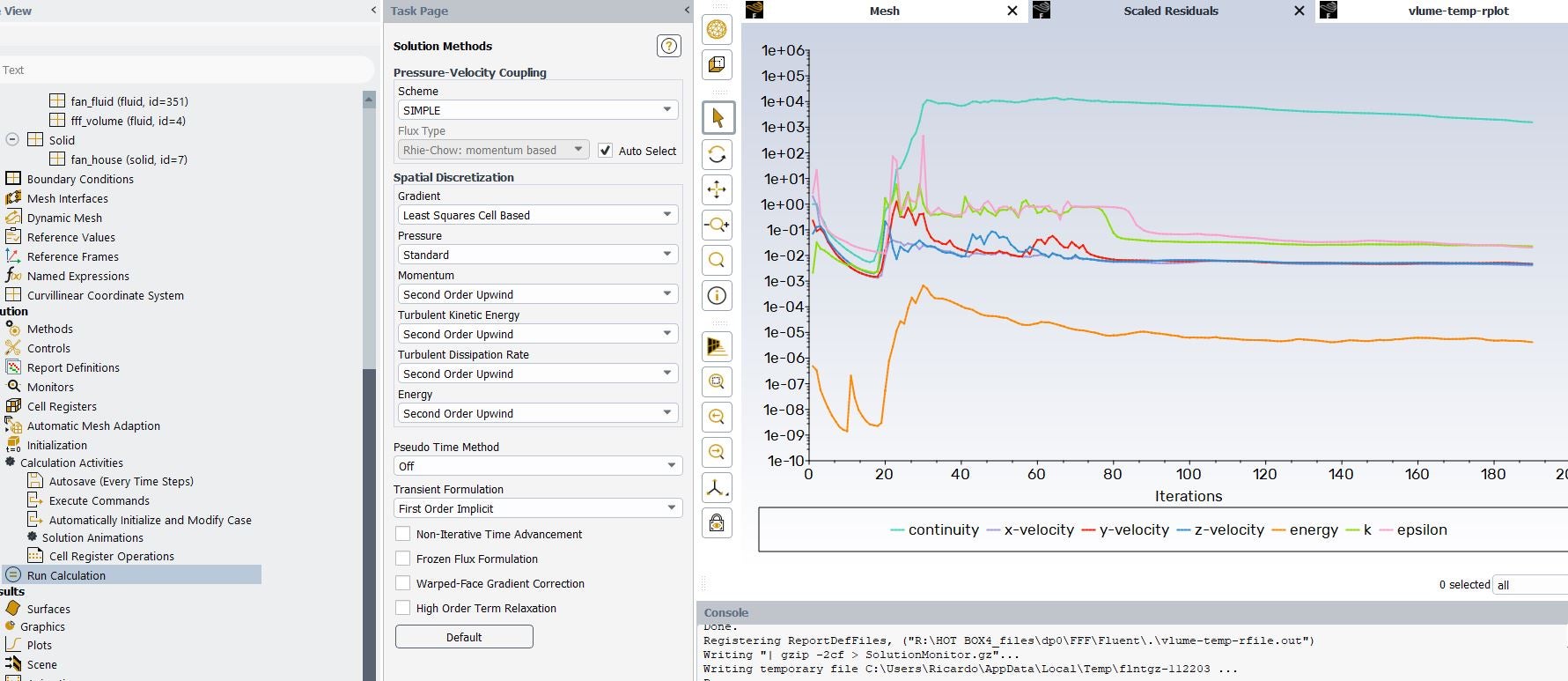Open the Gradient Least Squares dropdown
Screen dimensions: 1568x681
537,215
